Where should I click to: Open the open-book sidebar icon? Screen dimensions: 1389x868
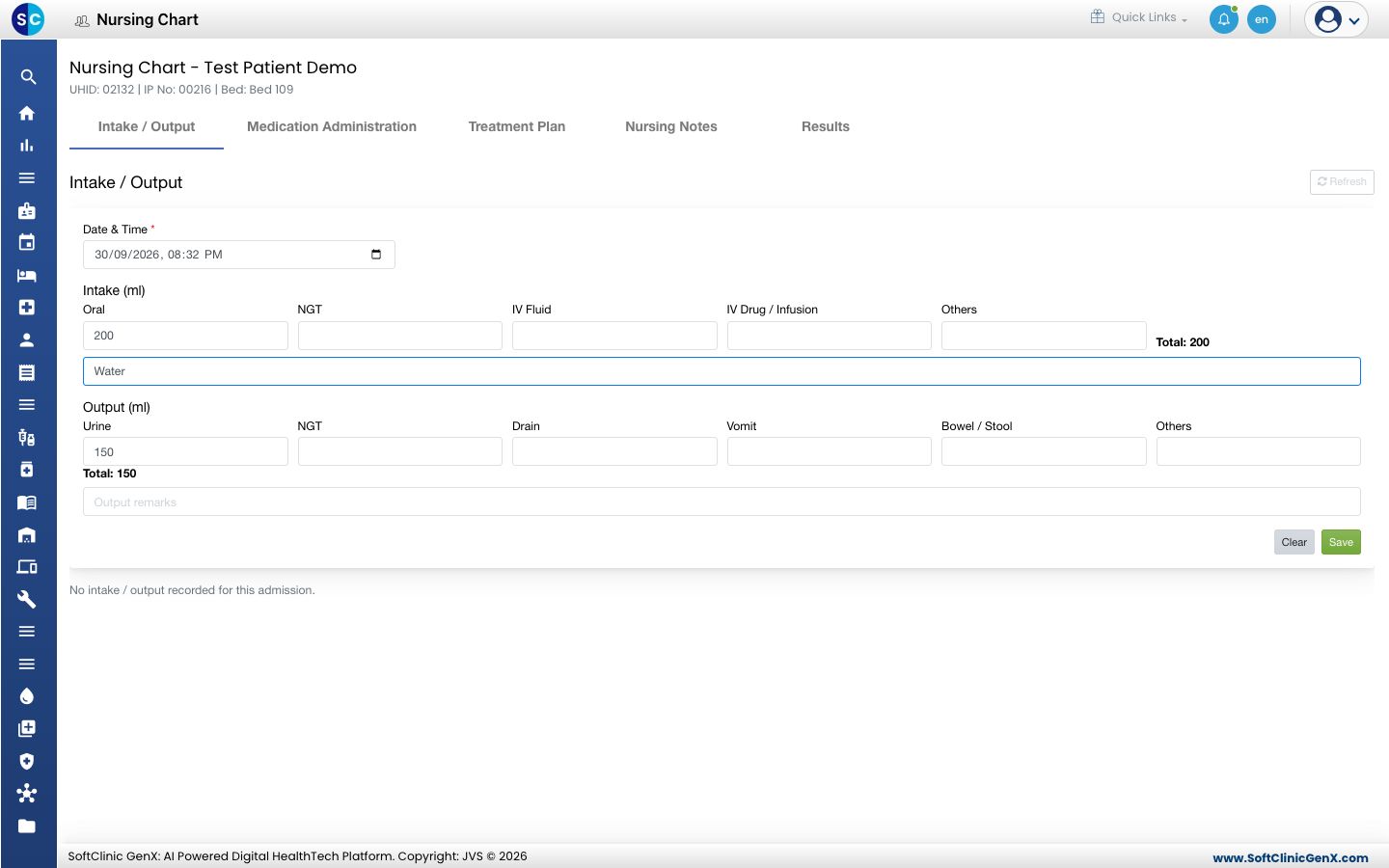coord(27,502)
